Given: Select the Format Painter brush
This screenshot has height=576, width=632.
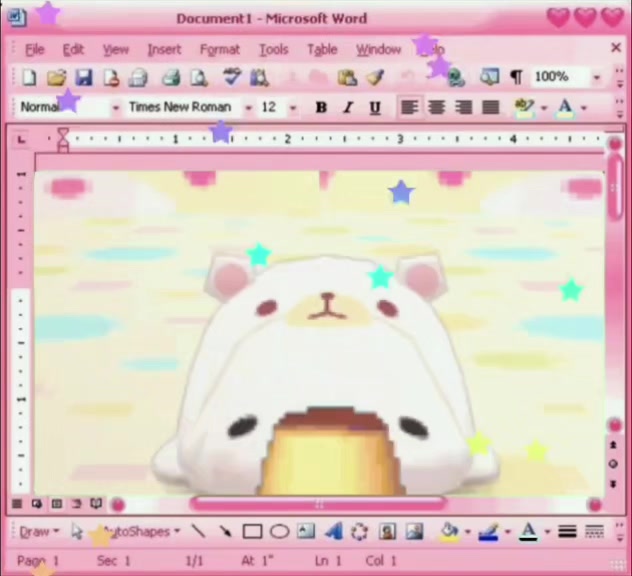Looking at the screenshot, I should pyautogui.click(x=375, y=77).
